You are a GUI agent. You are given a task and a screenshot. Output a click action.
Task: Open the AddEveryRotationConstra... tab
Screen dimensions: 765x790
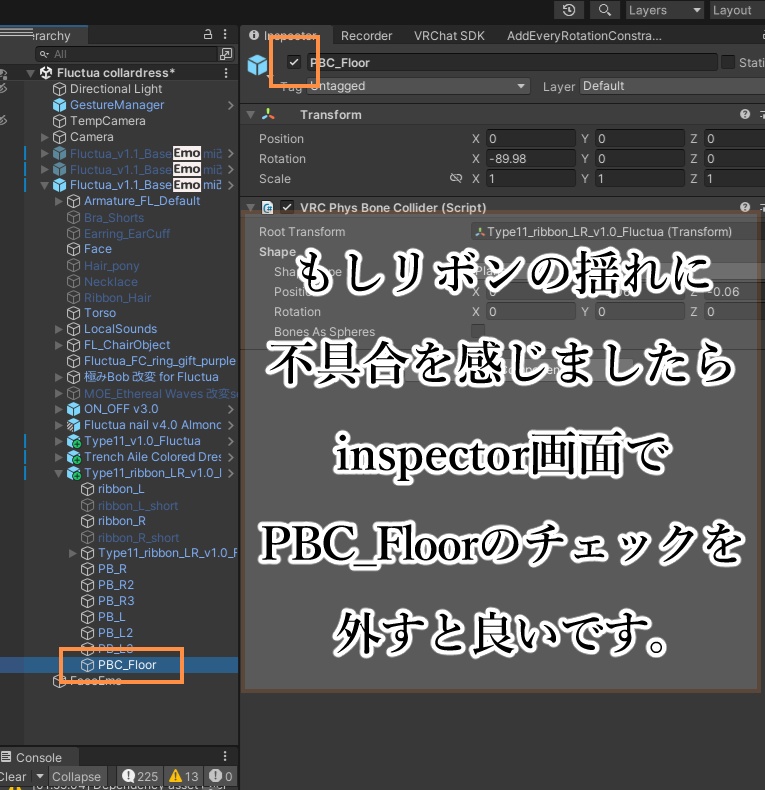point(584,36)
